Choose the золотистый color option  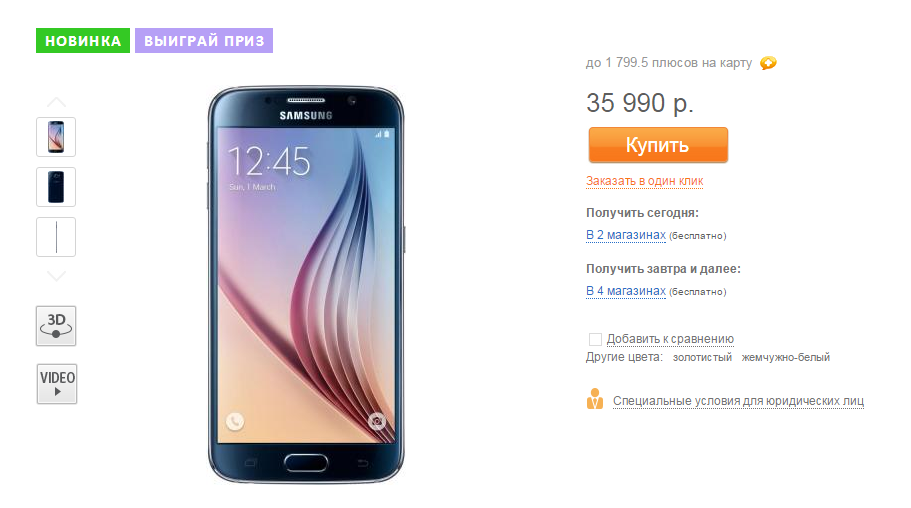point(702,357)
